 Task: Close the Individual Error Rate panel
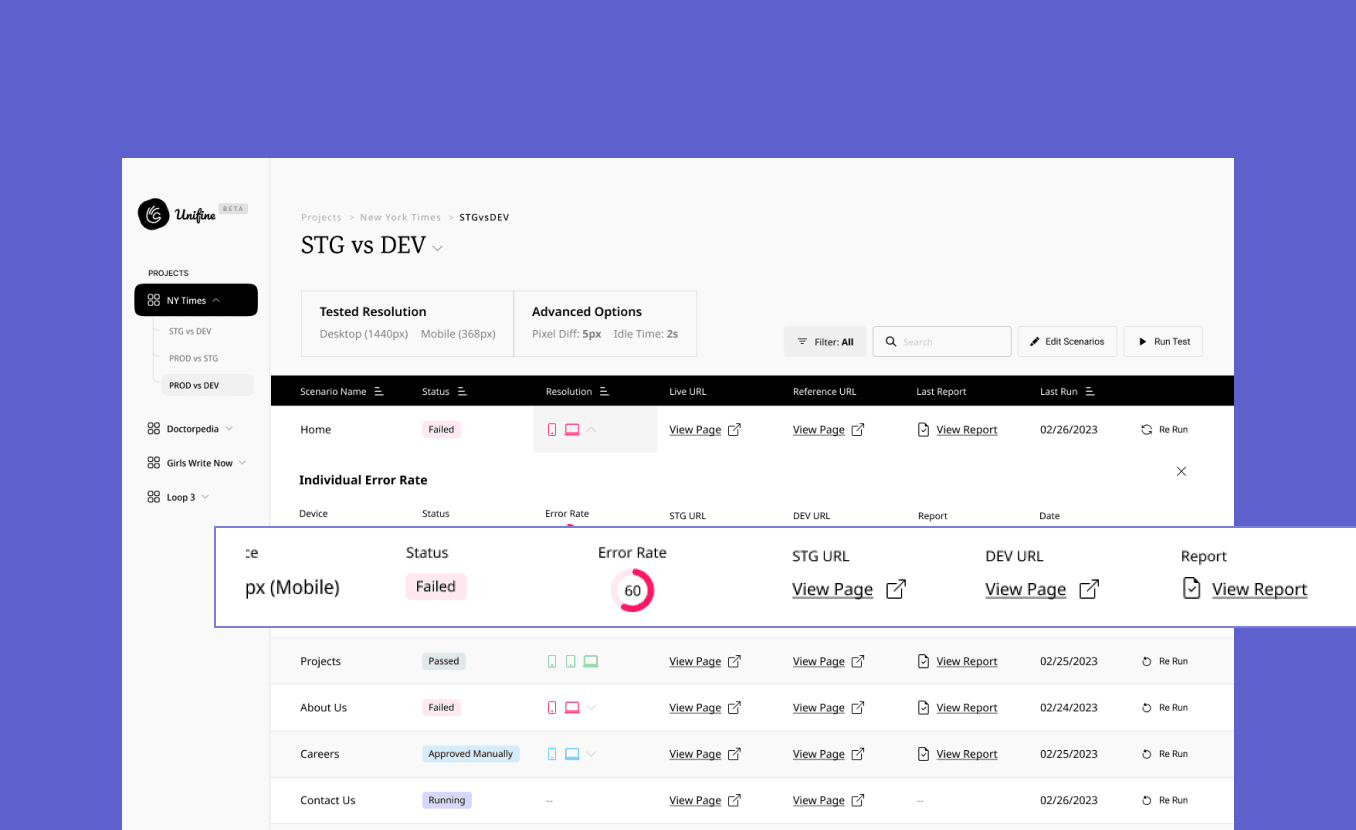click(x=1181, y=471)
